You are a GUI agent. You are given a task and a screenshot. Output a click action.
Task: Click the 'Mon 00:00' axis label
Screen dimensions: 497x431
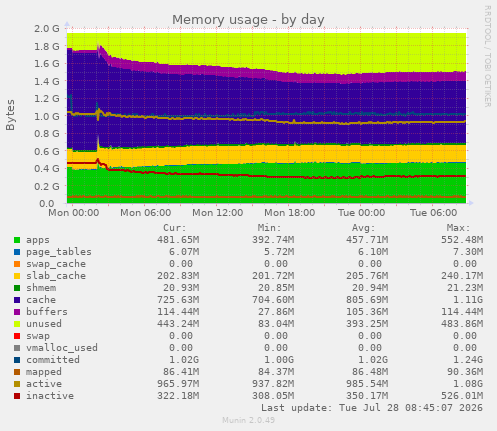coord(74,213)
